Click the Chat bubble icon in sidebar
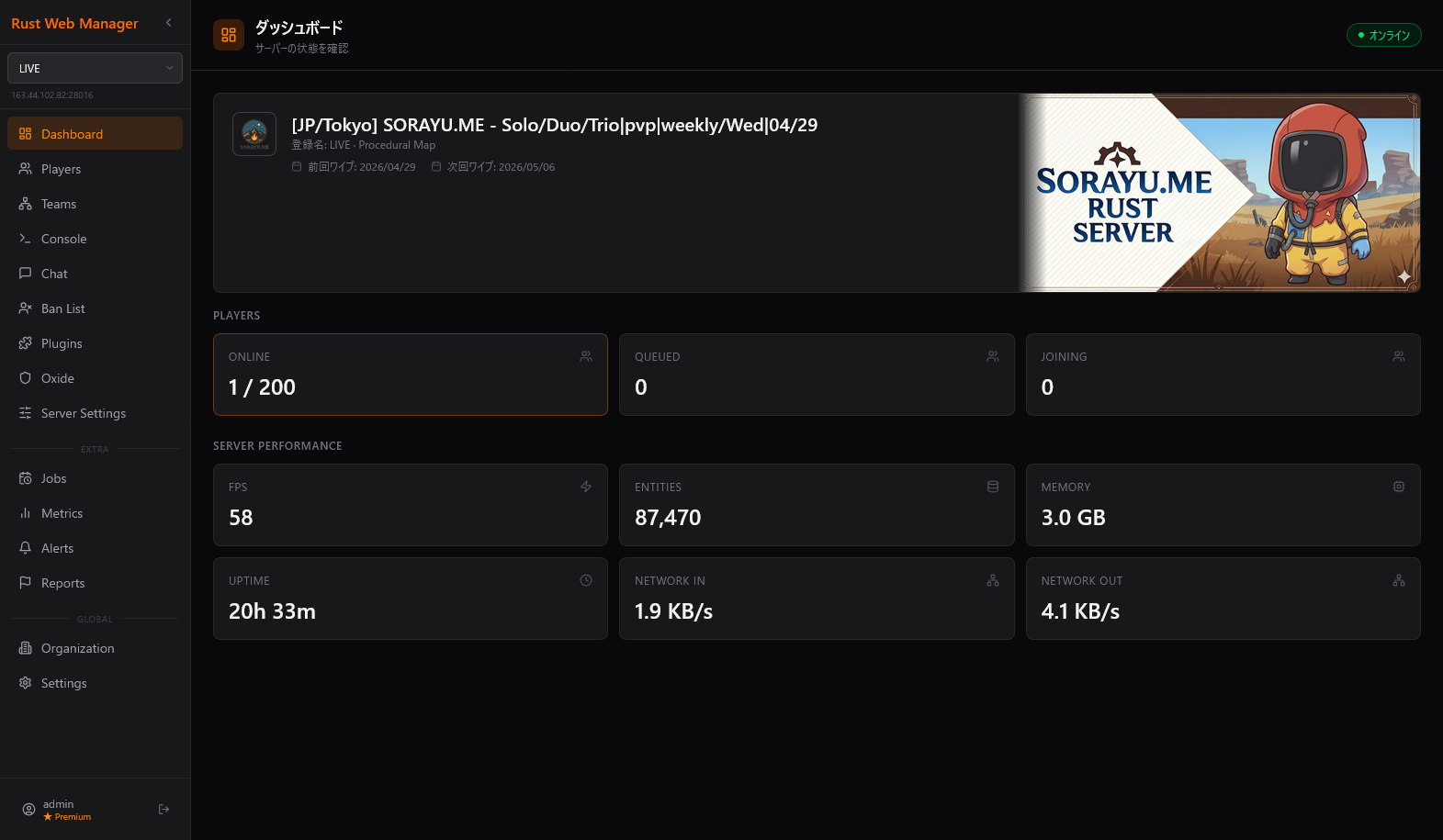 25,274
